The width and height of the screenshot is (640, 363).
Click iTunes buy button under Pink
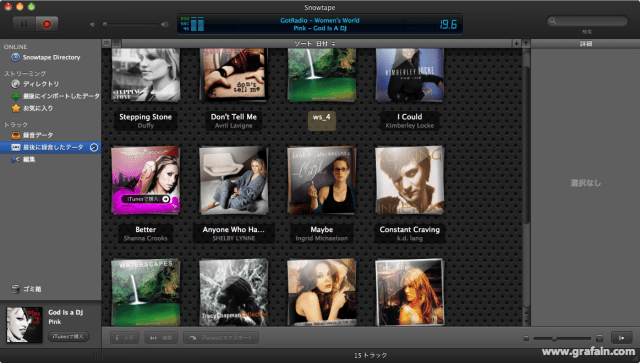click(x=68, y=336)
